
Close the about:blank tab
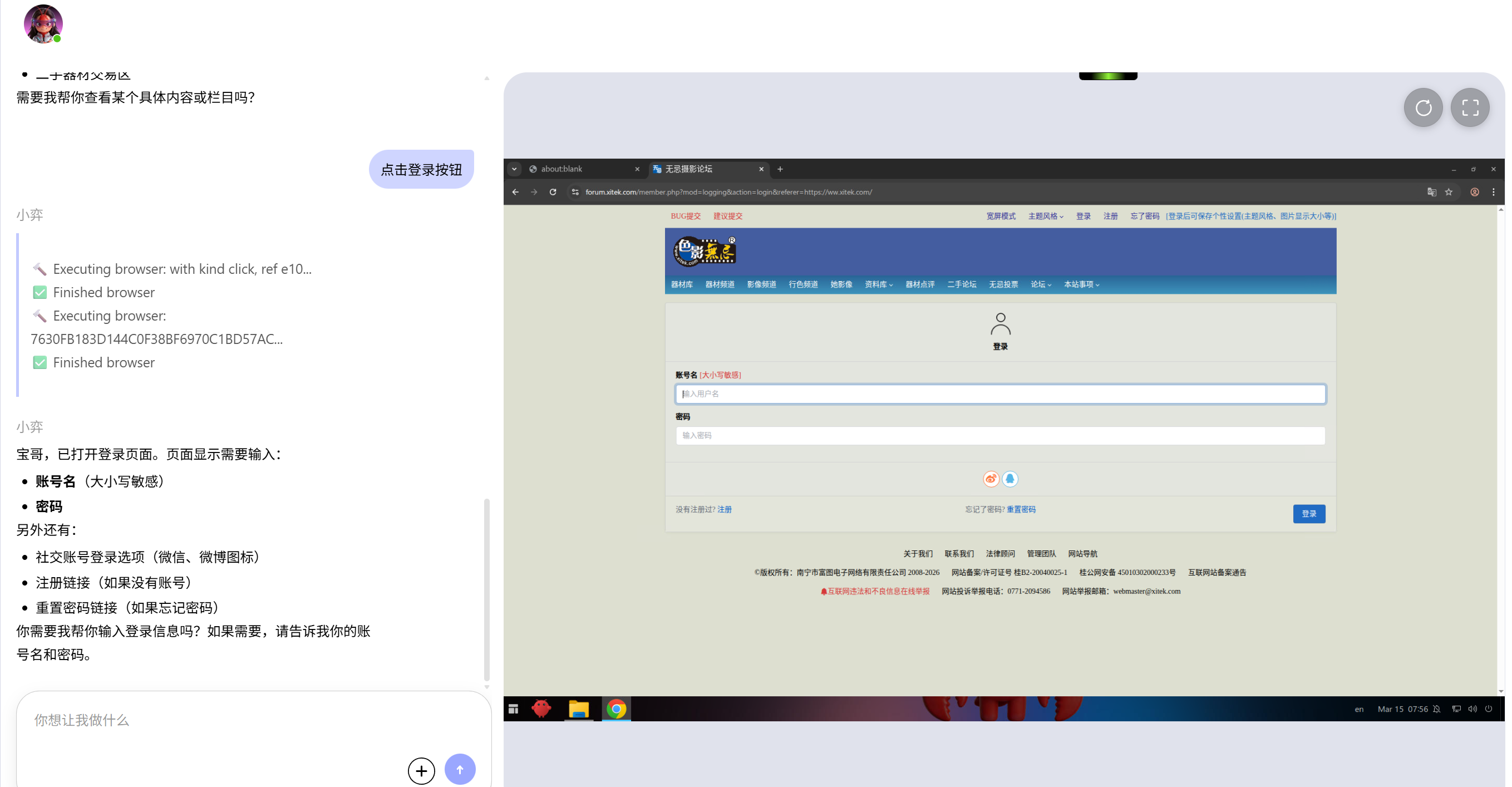pos(637,169)
